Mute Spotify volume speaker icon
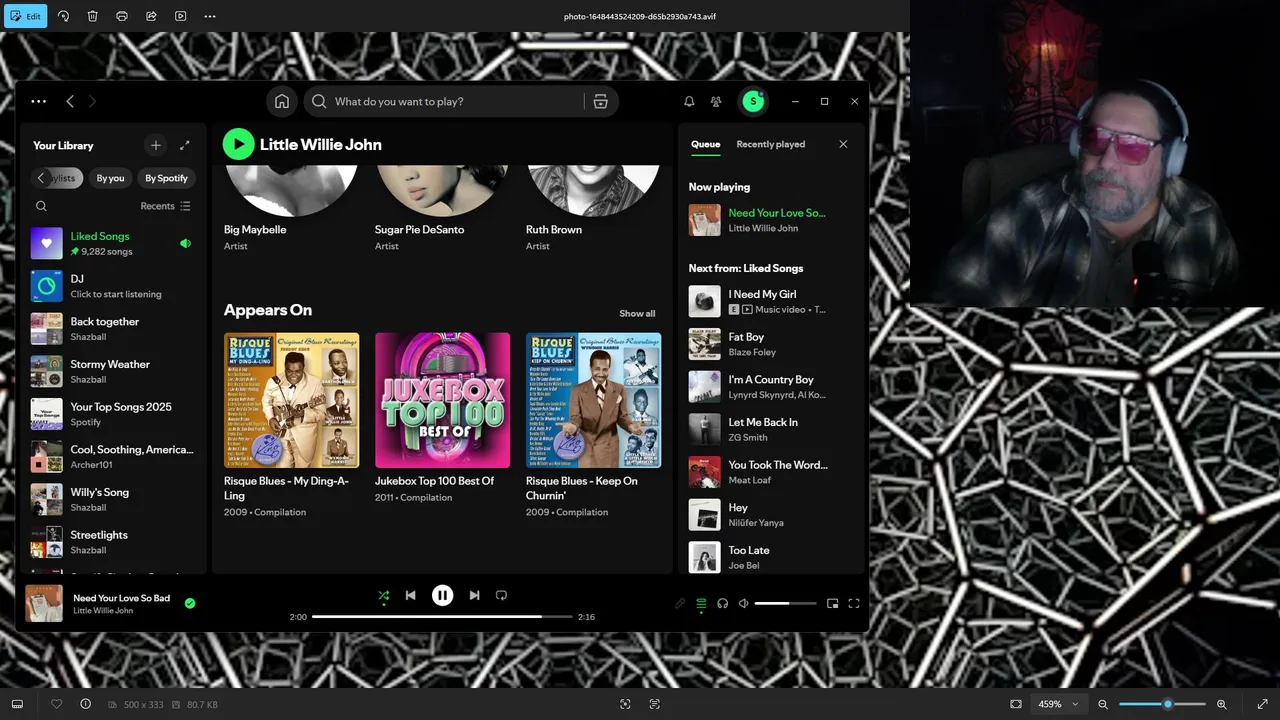The image size is (1280, 720). [x=743, y=603]
